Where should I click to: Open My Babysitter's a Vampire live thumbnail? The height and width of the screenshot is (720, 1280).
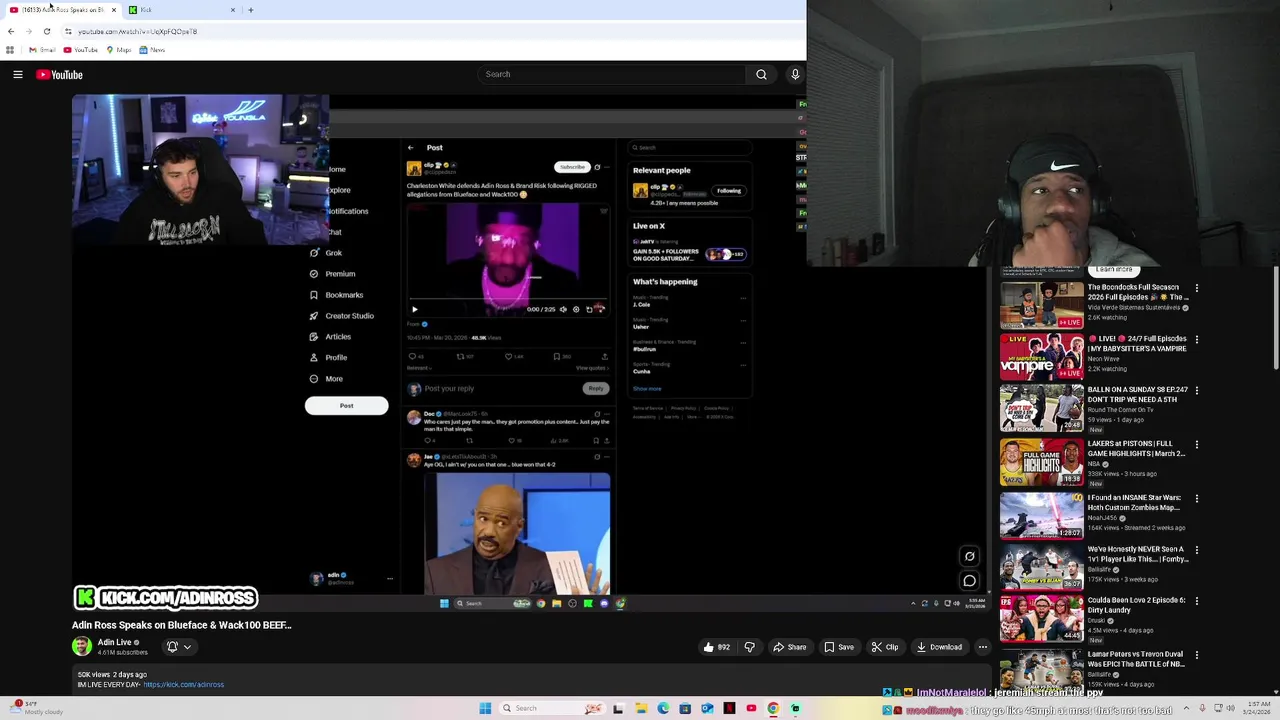(1041, 356)
